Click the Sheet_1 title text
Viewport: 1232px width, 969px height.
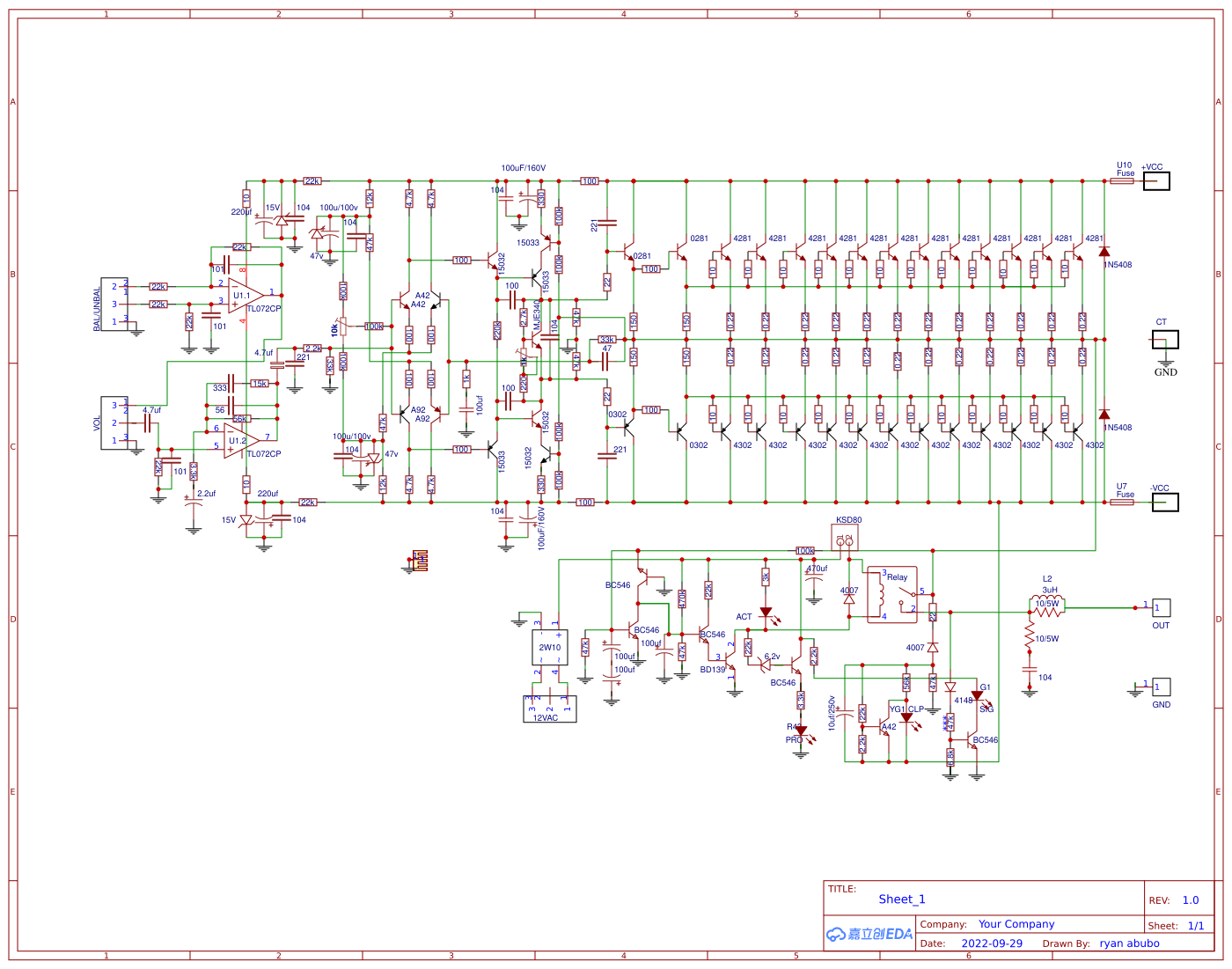pos(902,899)
